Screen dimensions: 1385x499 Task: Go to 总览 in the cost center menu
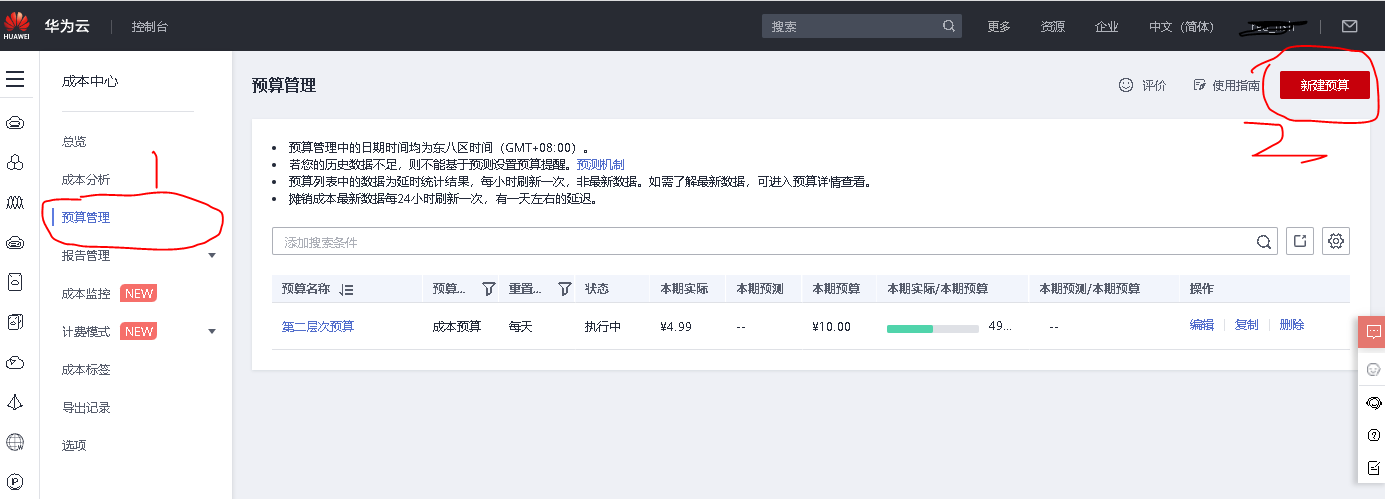click(x=74, y=142)
